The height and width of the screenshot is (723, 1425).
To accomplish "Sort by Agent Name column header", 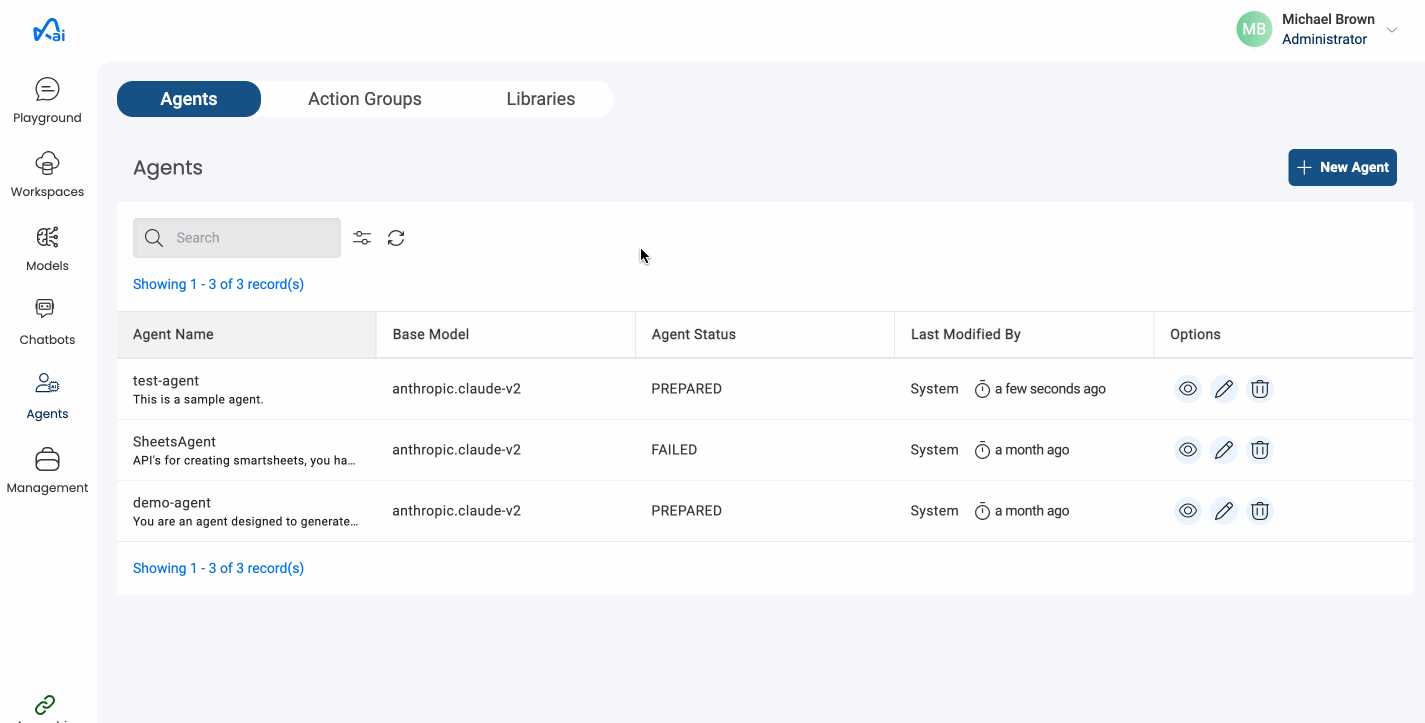I will pyautogui.click(x=173, y=334).
